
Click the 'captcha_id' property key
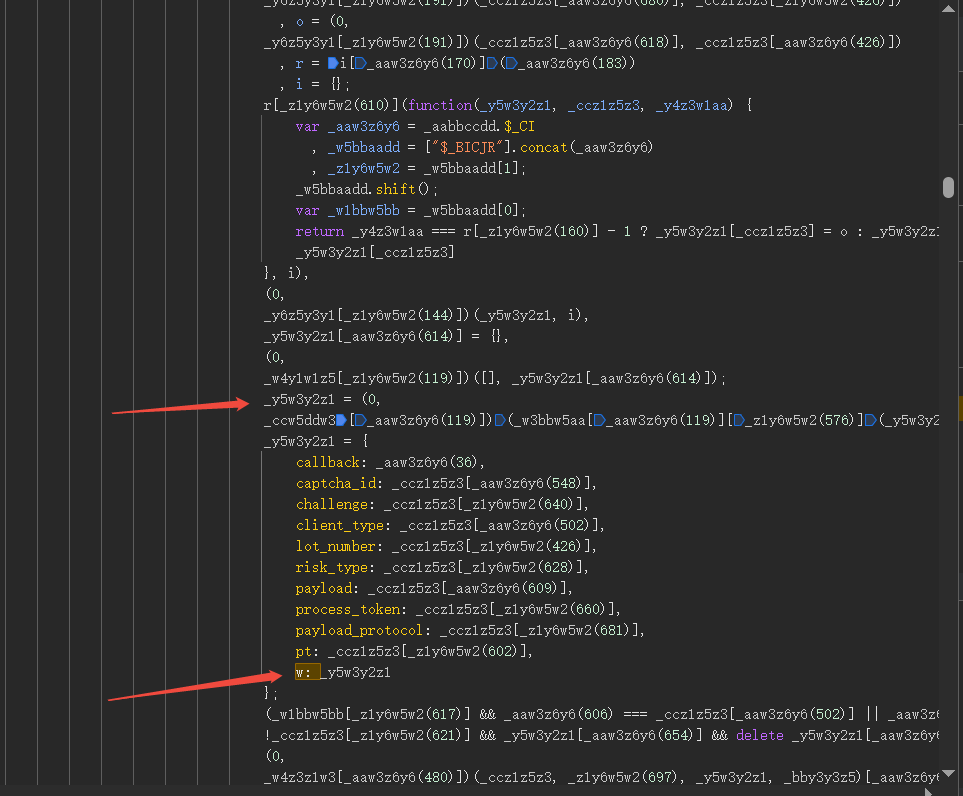pyautogui.click(x=336, y=483)
